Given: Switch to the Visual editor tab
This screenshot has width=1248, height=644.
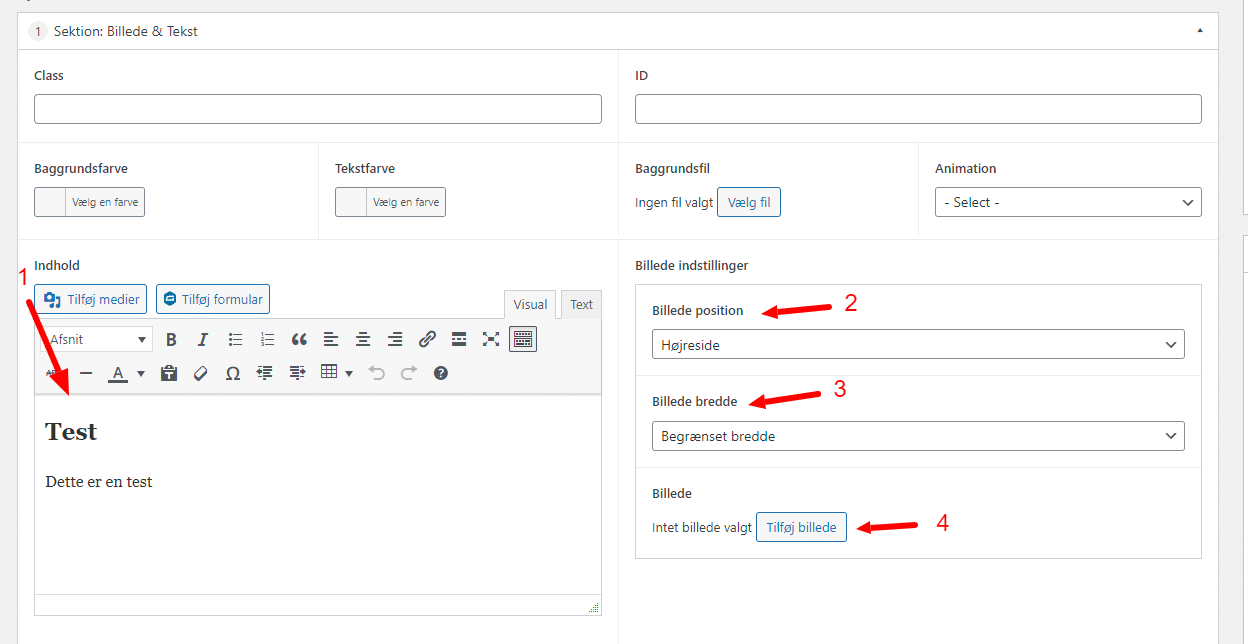Looking at the screenshot, I should click(531, 305).
